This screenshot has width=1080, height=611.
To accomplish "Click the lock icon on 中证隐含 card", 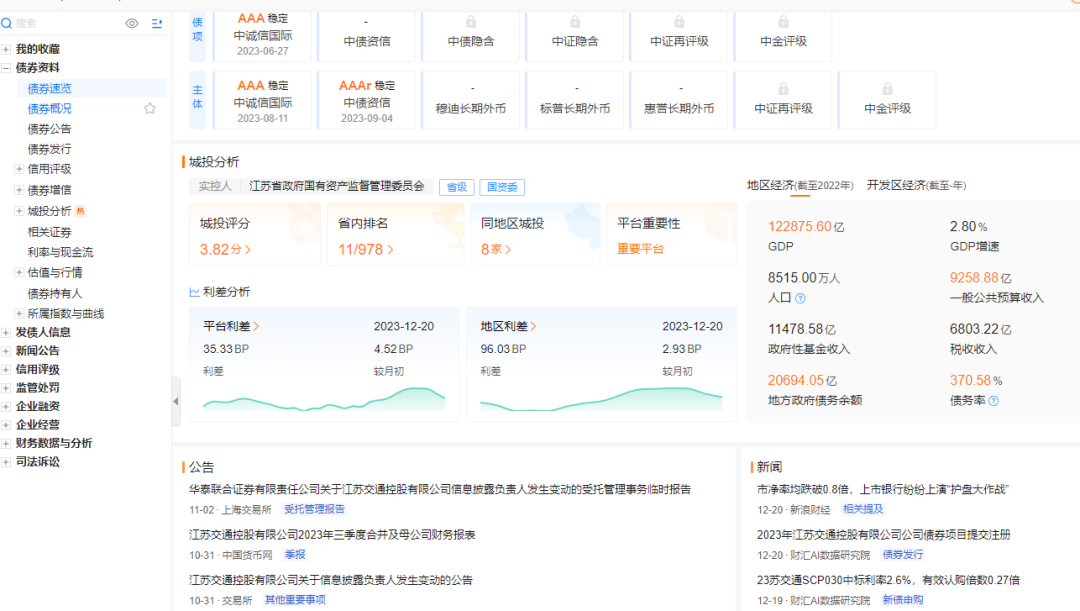I will pos(575,22).
